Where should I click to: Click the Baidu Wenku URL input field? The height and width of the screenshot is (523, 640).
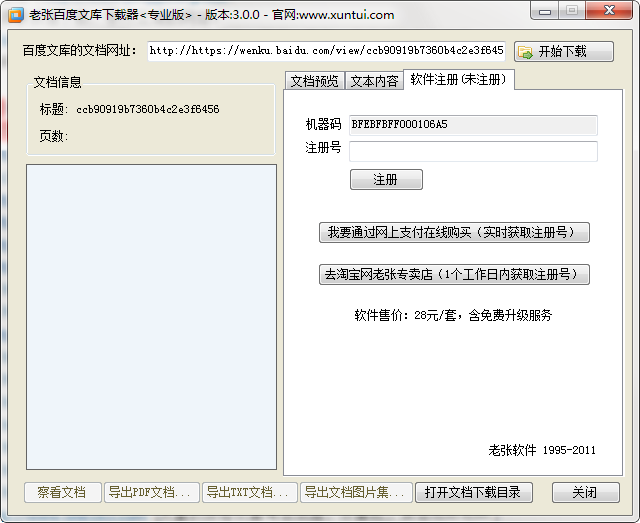coord(326,51)
